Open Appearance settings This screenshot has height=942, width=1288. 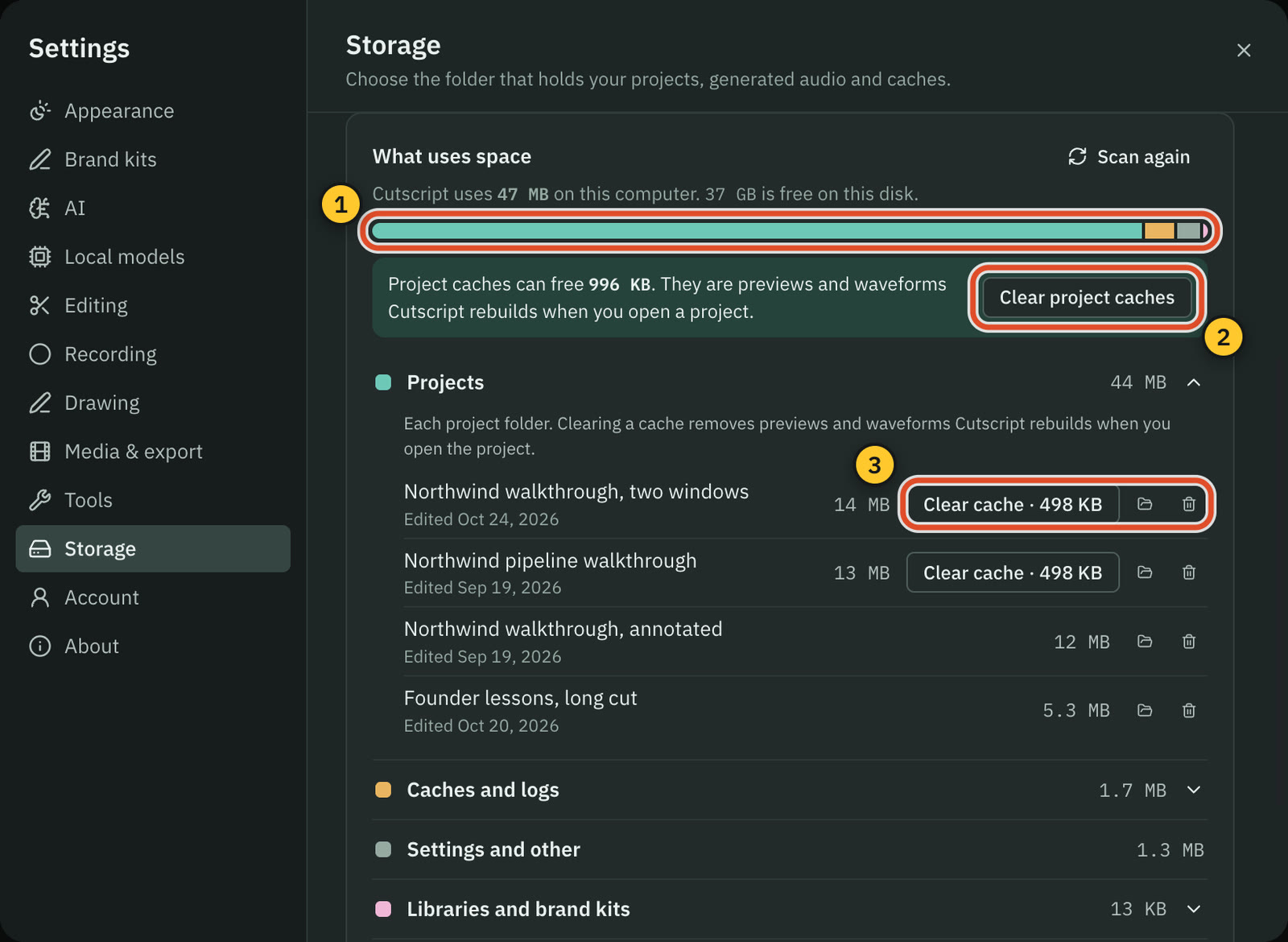153,111
